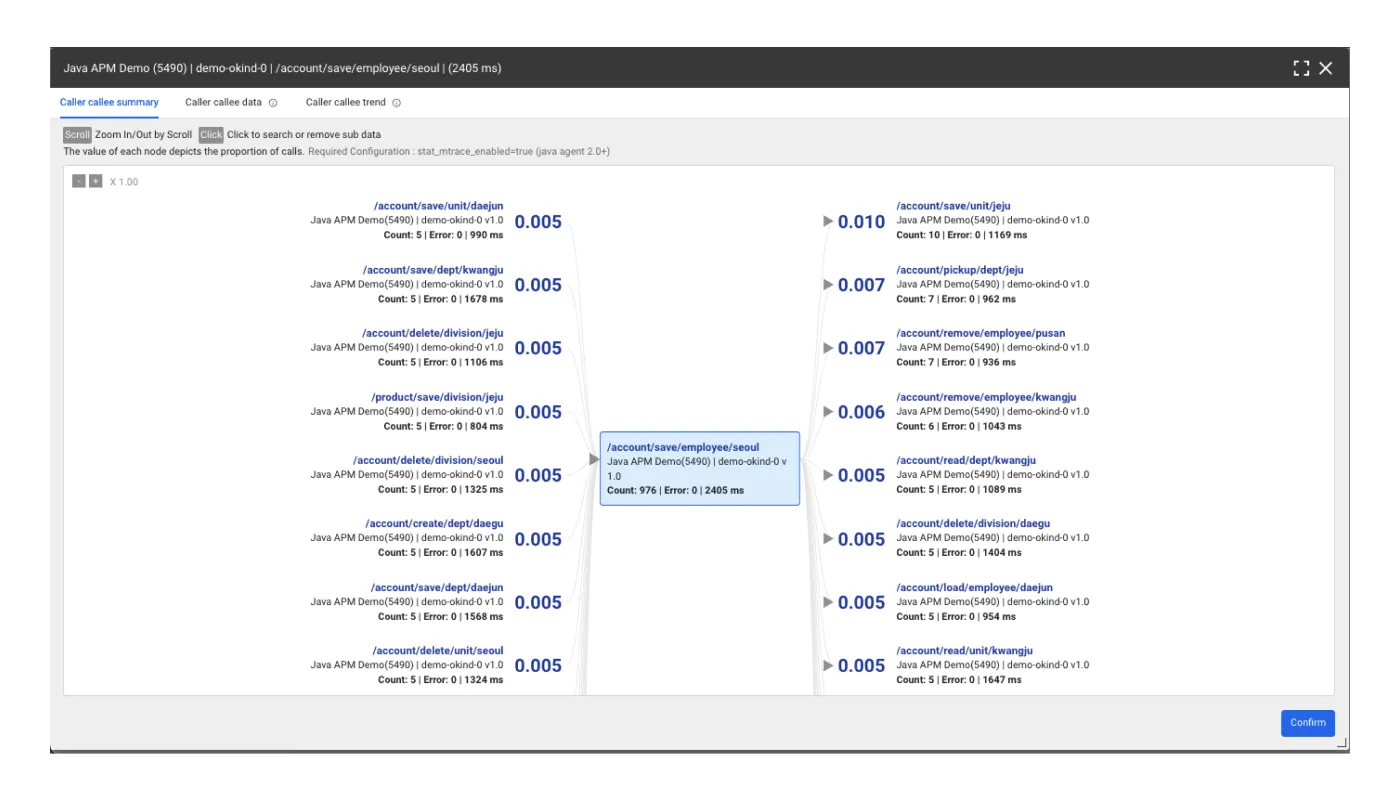This screenshot has height=800, width=1400.
Task: Click the central /account/save/employee/seoul node box
Action: click(x=700, y=468)
